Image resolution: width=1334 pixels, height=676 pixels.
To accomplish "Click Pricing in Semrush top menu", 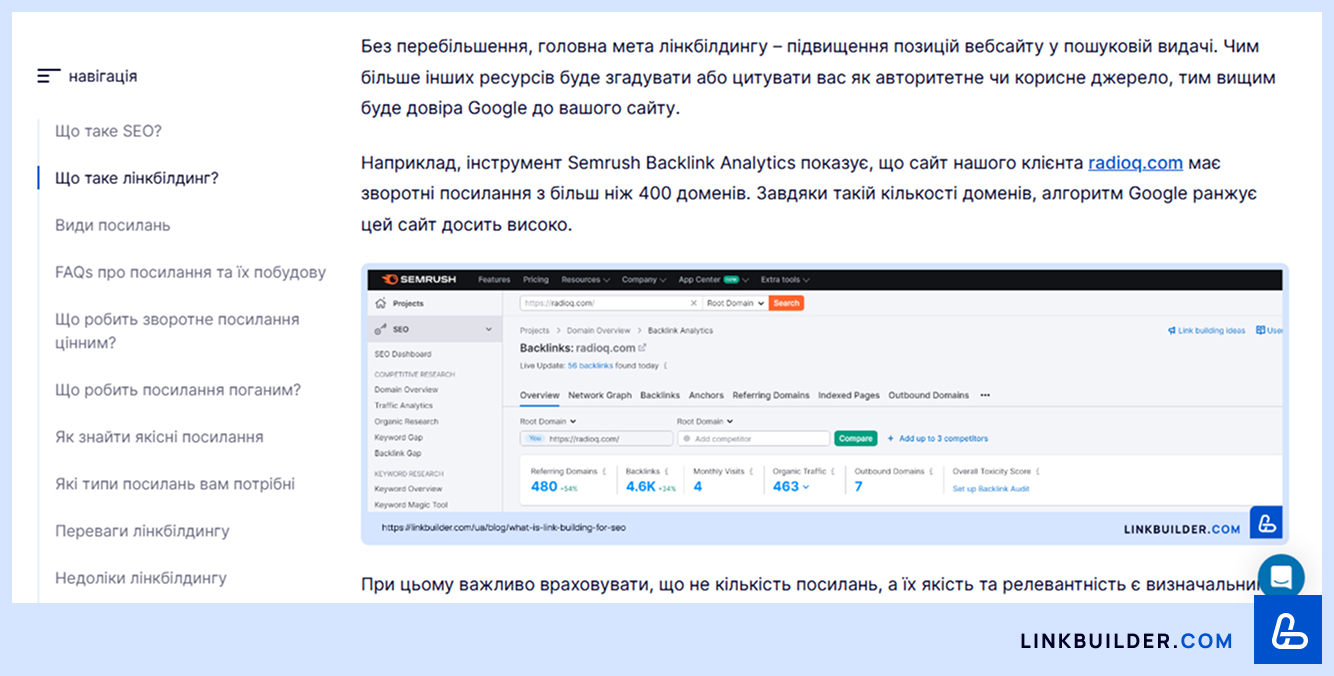I will pos(536,280).
